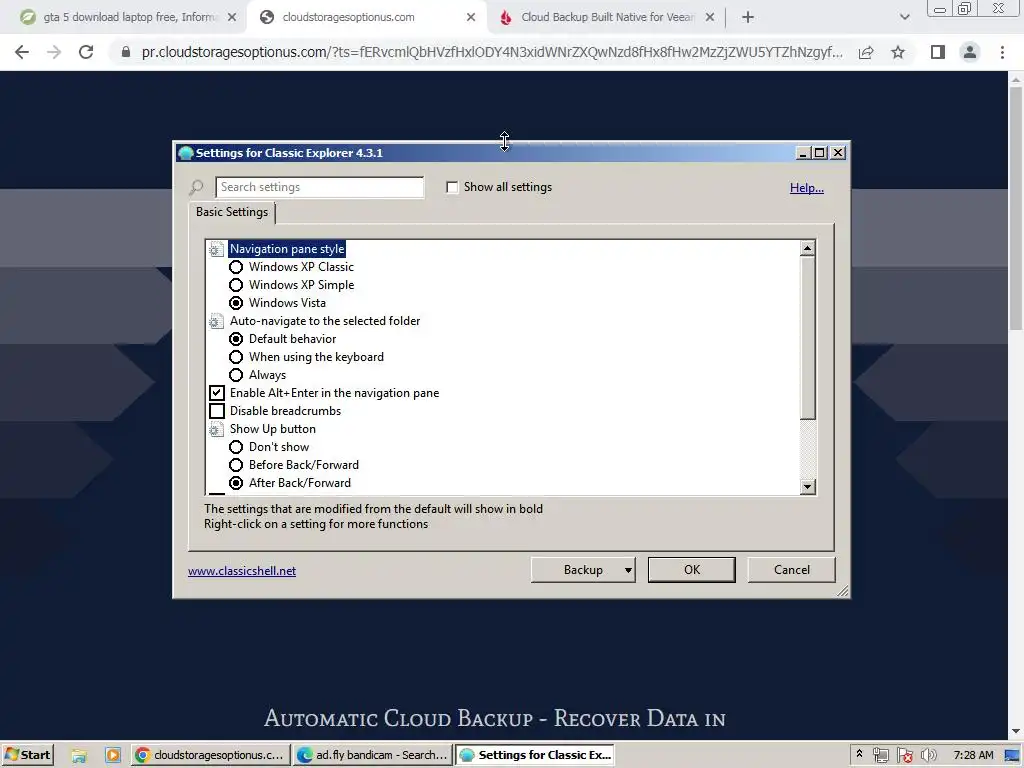The width and height of the screenshot is (1024, 768).
Task: Click the share page icon in address bar
Action: pyautogui.click(x=866, y=52)
